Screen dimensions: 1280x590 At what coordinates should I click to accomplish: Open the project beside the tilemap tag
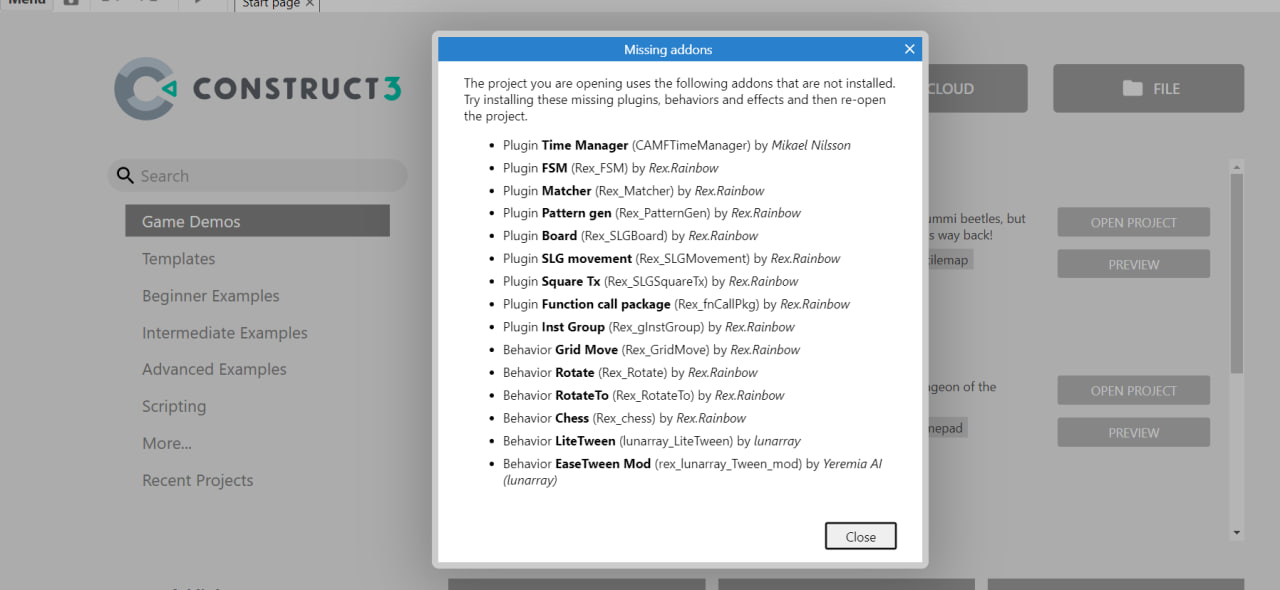[x=1133, y=222]
